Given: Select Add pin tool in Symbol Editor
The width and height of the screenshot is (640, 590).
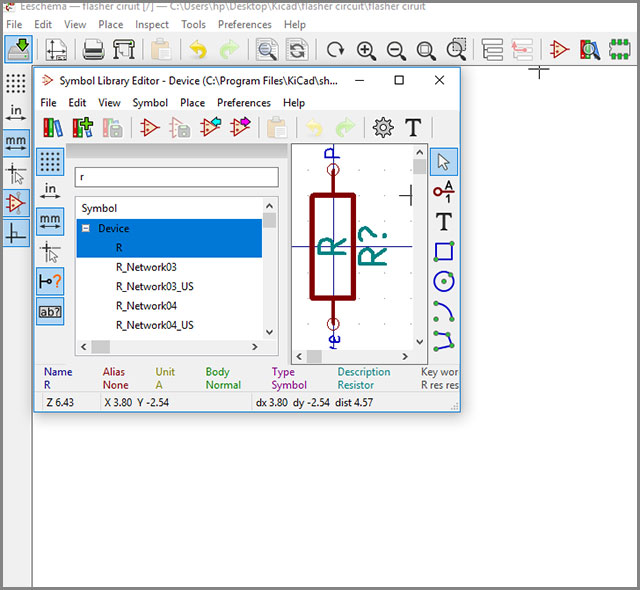Looking at the screenshot, I should [x=444, y=192].
